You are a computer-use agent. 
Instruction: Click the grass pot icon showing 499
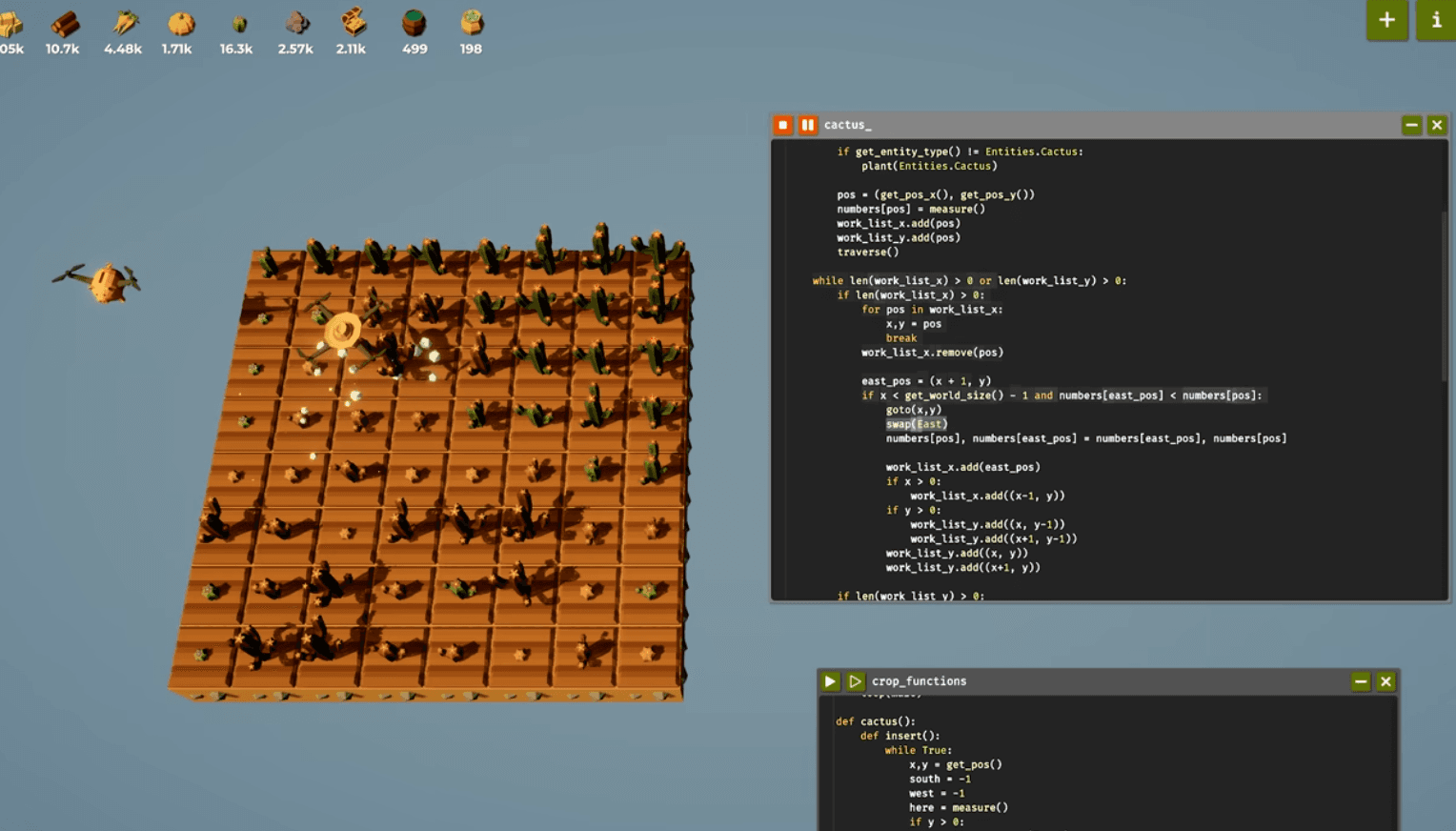tap(414, 24)
